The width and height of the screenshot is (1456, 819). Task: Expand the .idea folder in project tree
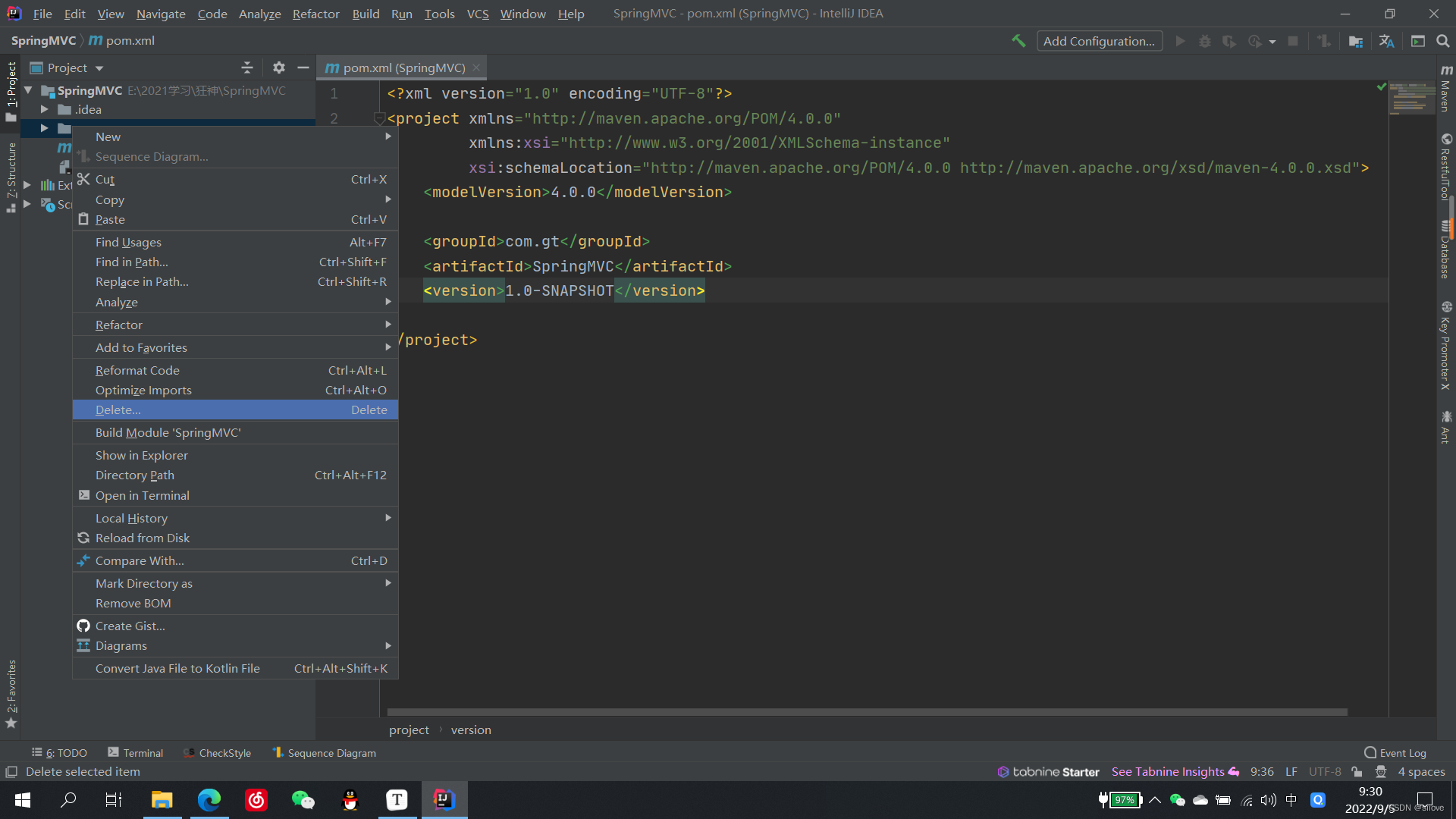(x=44, y=109)
